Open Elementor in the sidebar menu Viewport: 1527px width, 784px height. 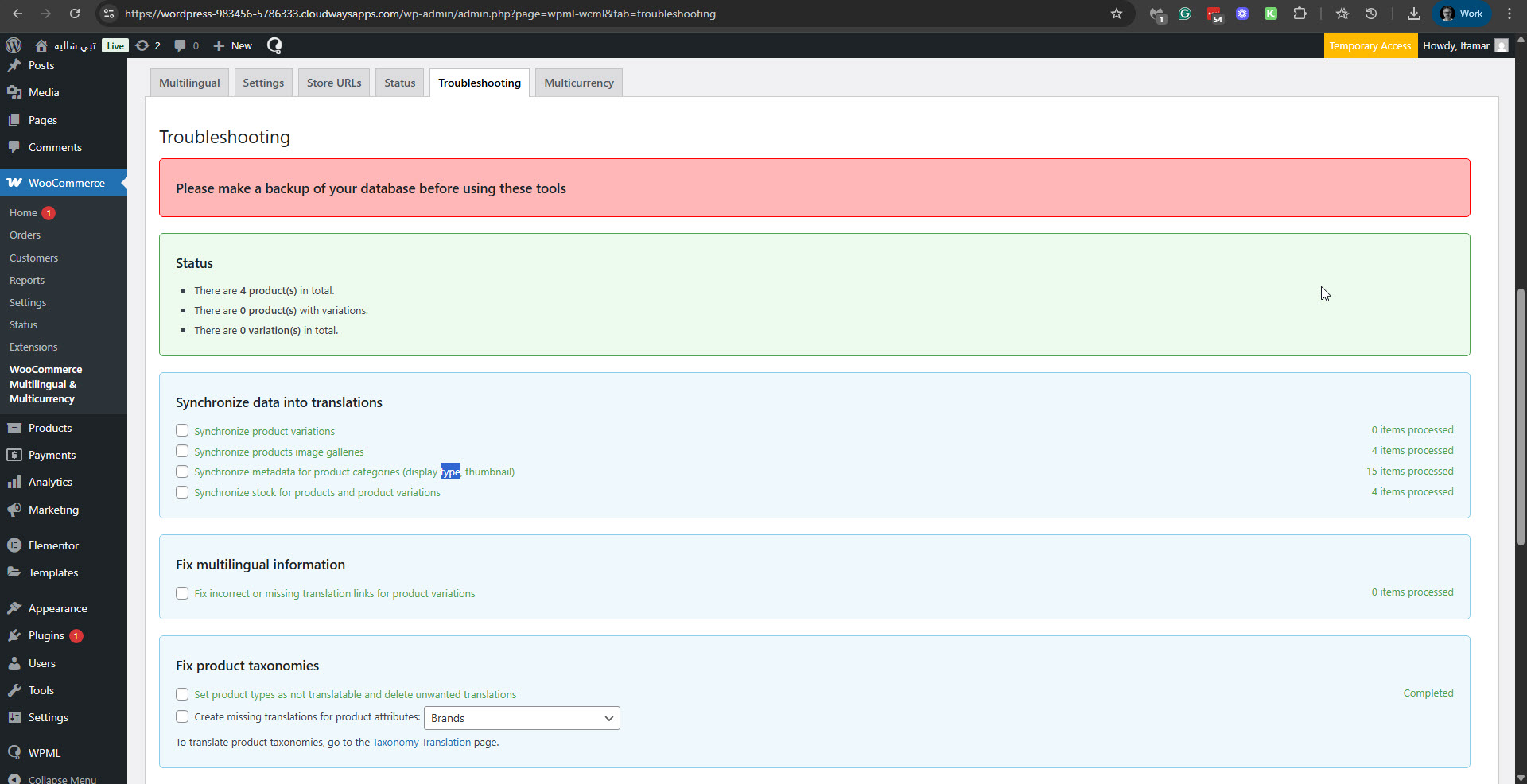(x=53, y=545)
